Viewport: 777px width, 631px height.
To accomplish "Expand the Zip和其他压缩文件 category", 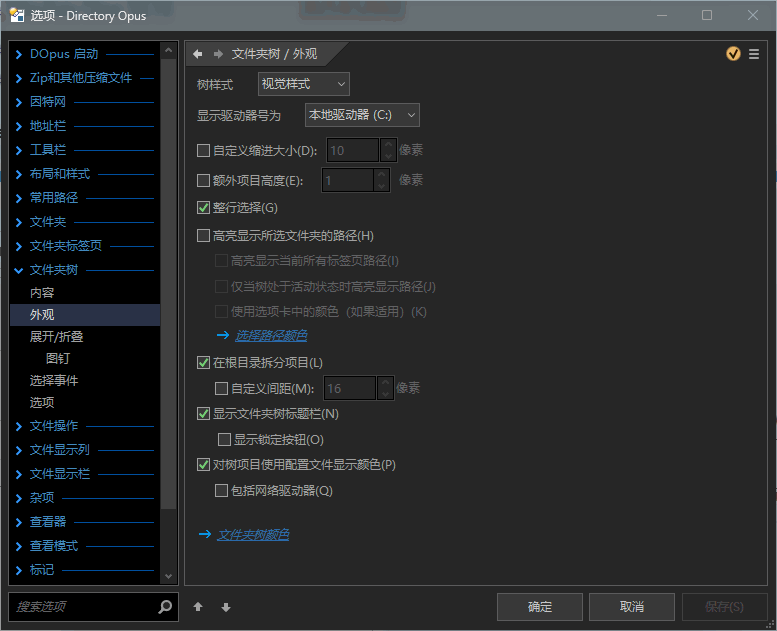I will click(x=19, y=78).
